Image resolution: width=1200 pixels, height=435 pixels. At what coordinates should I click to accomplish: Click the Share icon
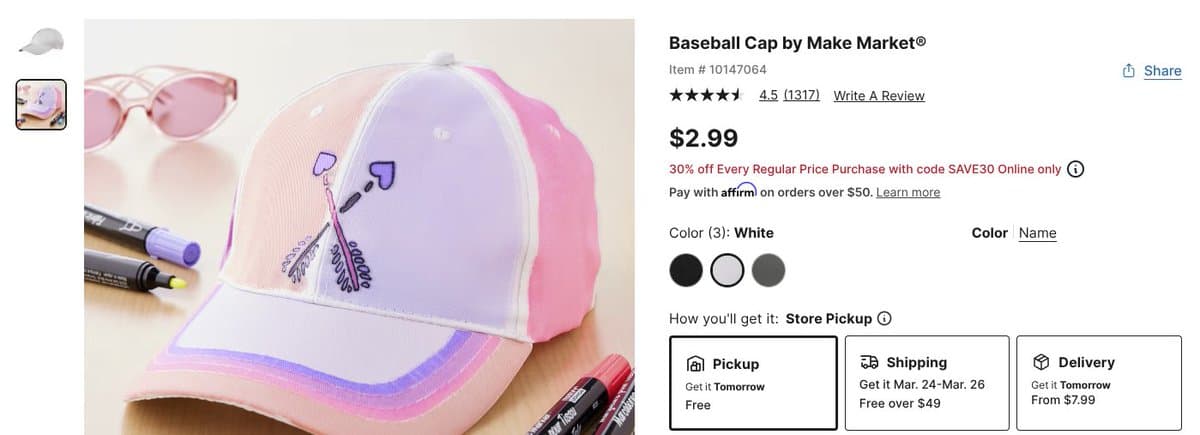tap(1129, 71)
